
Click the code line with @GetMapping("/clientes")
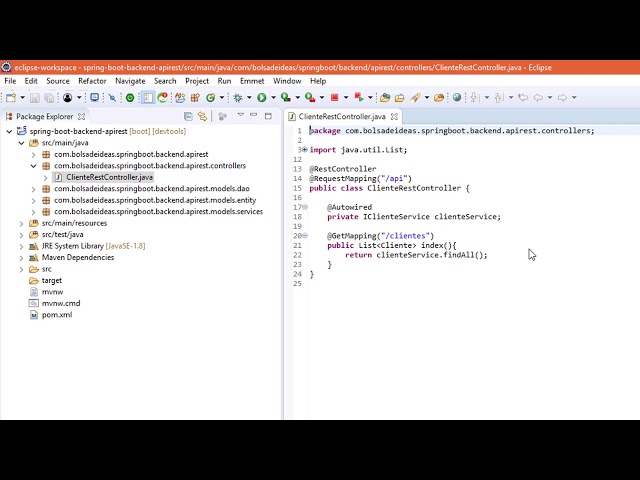click(380, 236)
